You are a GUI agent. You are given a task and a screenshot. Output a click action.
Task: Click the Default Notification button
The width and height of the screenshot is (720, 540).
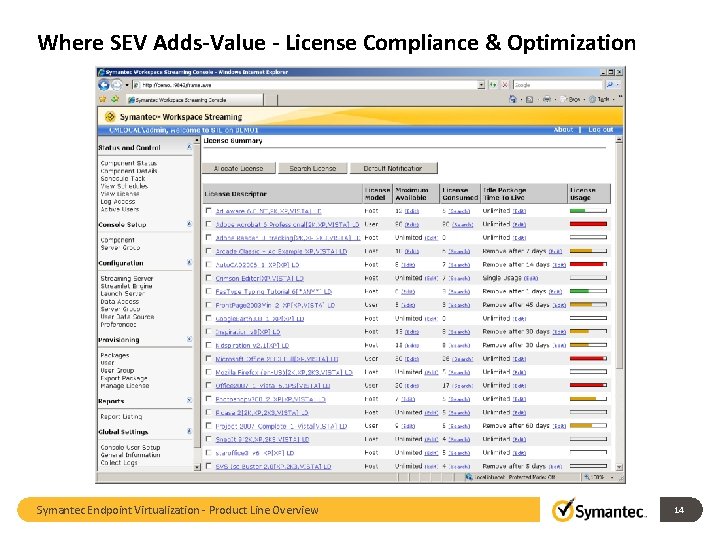pyautogui.click(x=394, y=169)
